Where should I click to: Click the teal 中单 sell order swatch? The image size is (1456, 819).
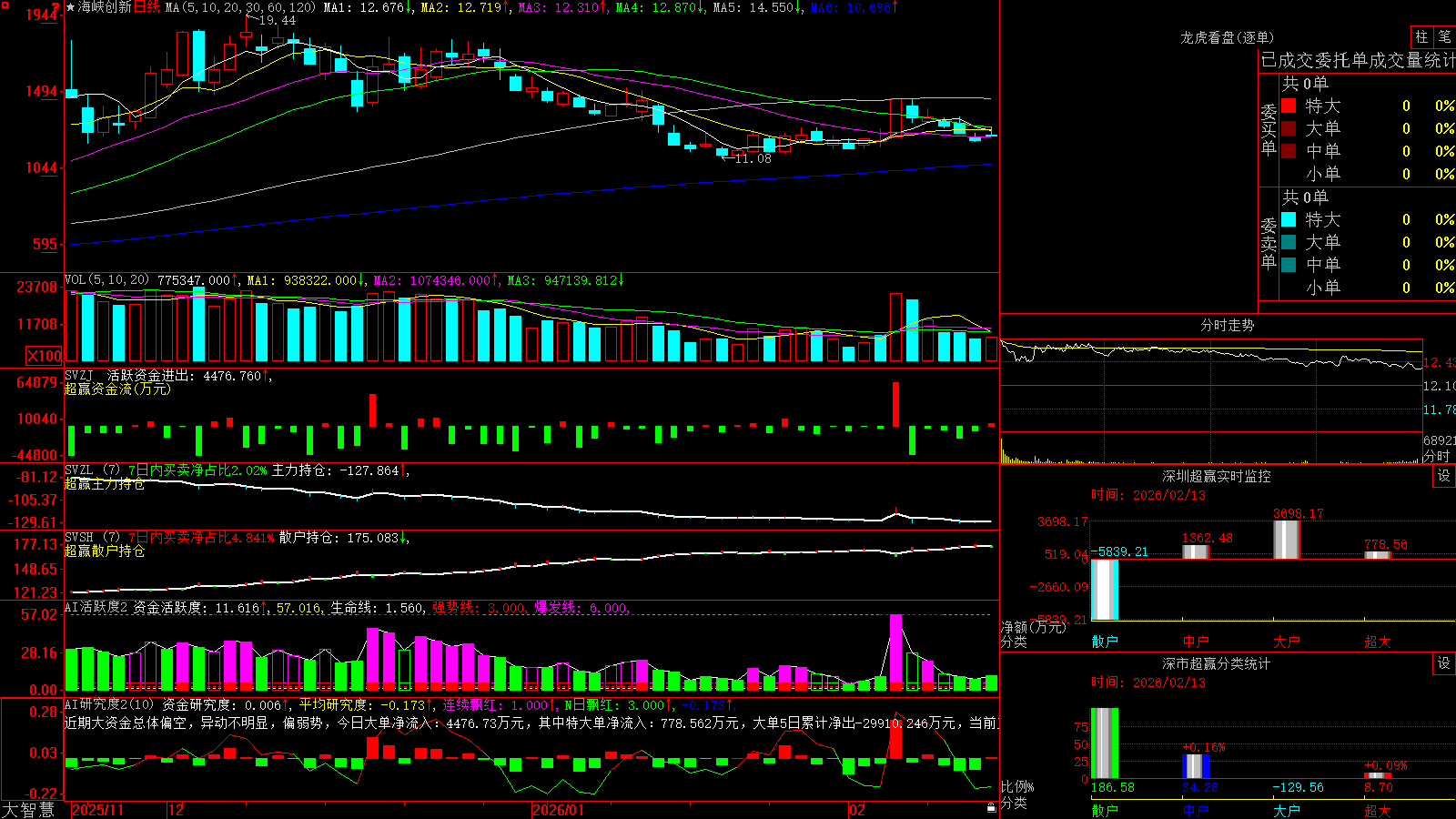coord(1289,265)
